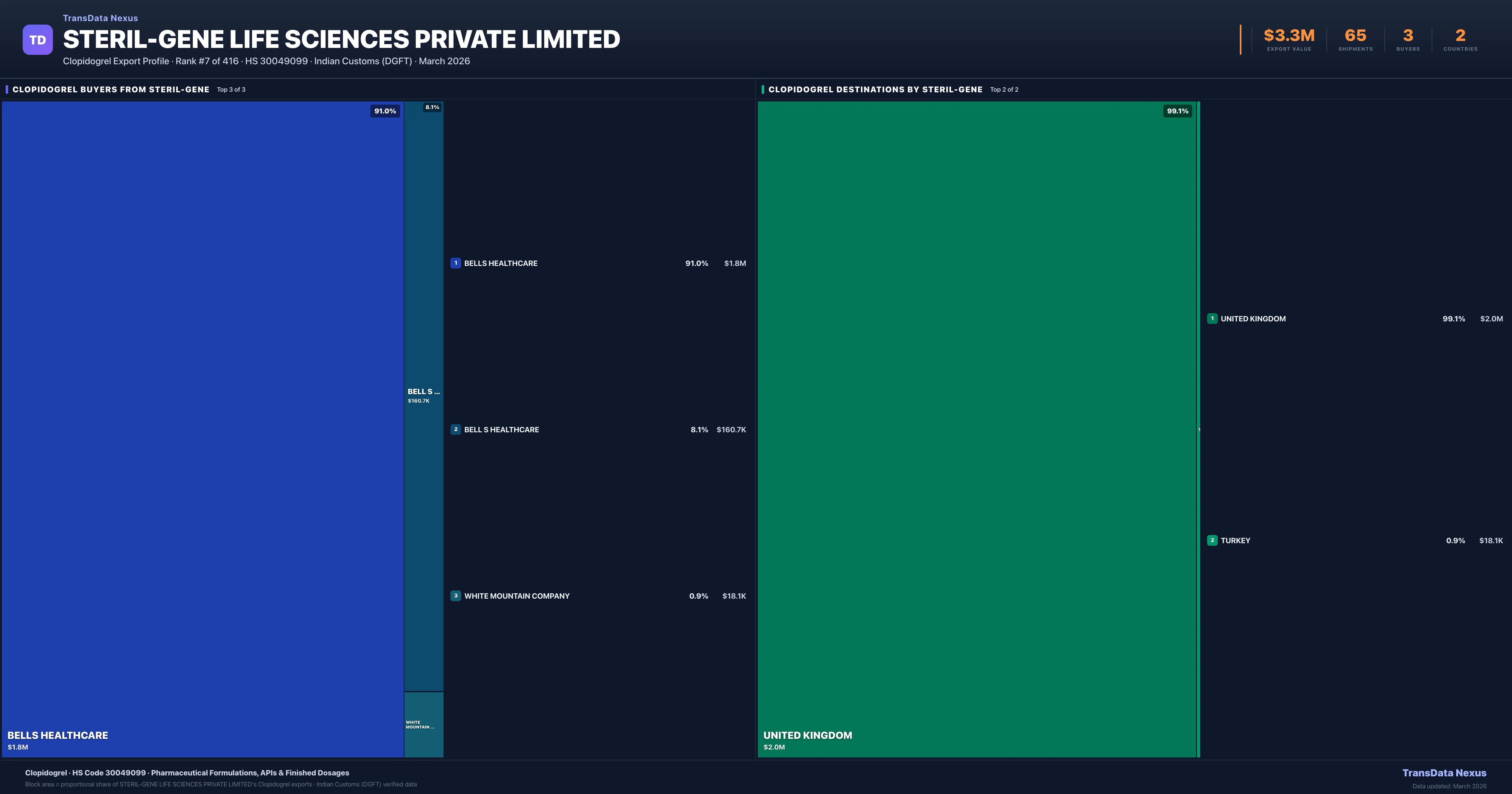Click the Turkey legend row label

click(x=1235, y=540)
